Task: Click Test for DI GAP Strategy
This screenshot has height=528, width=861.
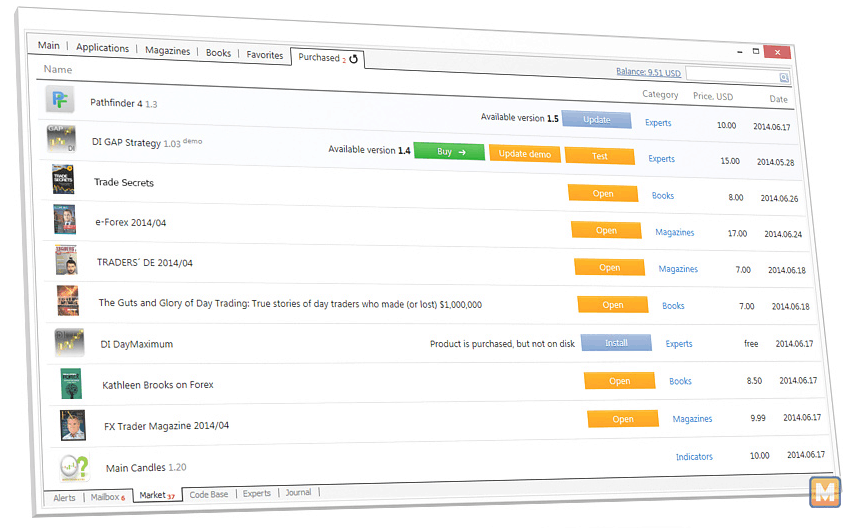Action: (599, 156)
